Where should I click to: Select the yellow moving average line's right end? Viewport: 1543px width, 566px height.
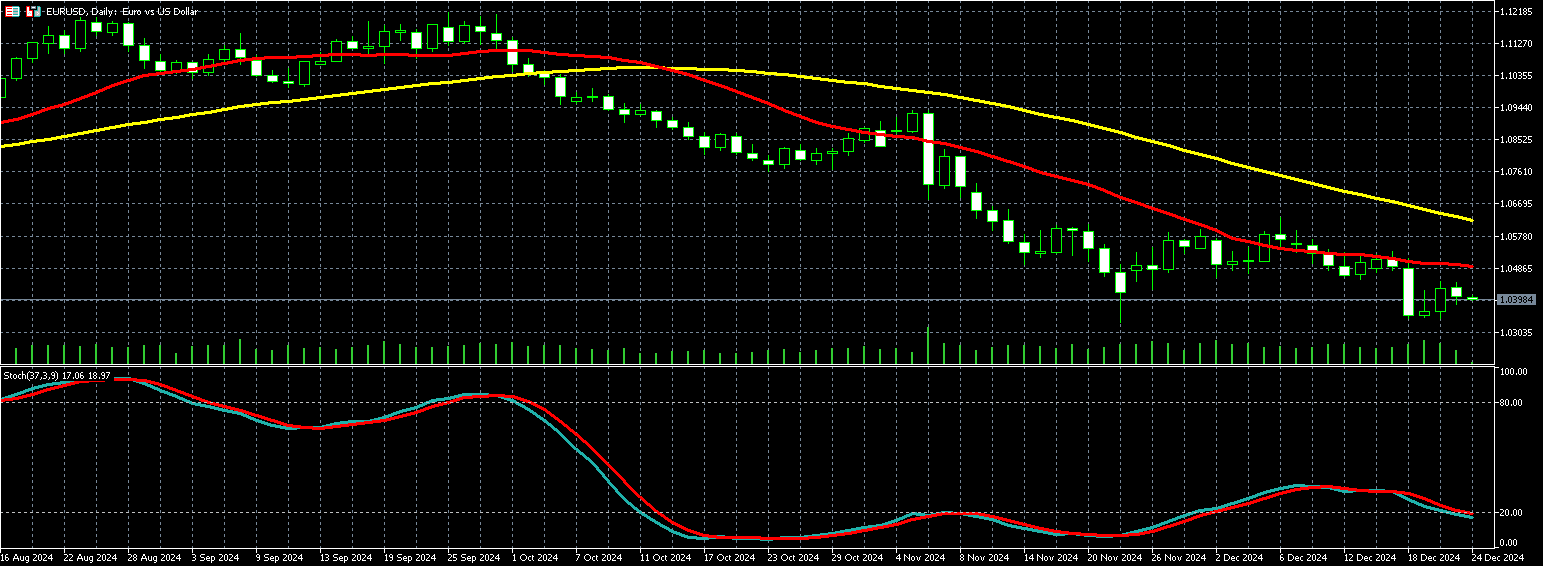tap(1470, 220)
